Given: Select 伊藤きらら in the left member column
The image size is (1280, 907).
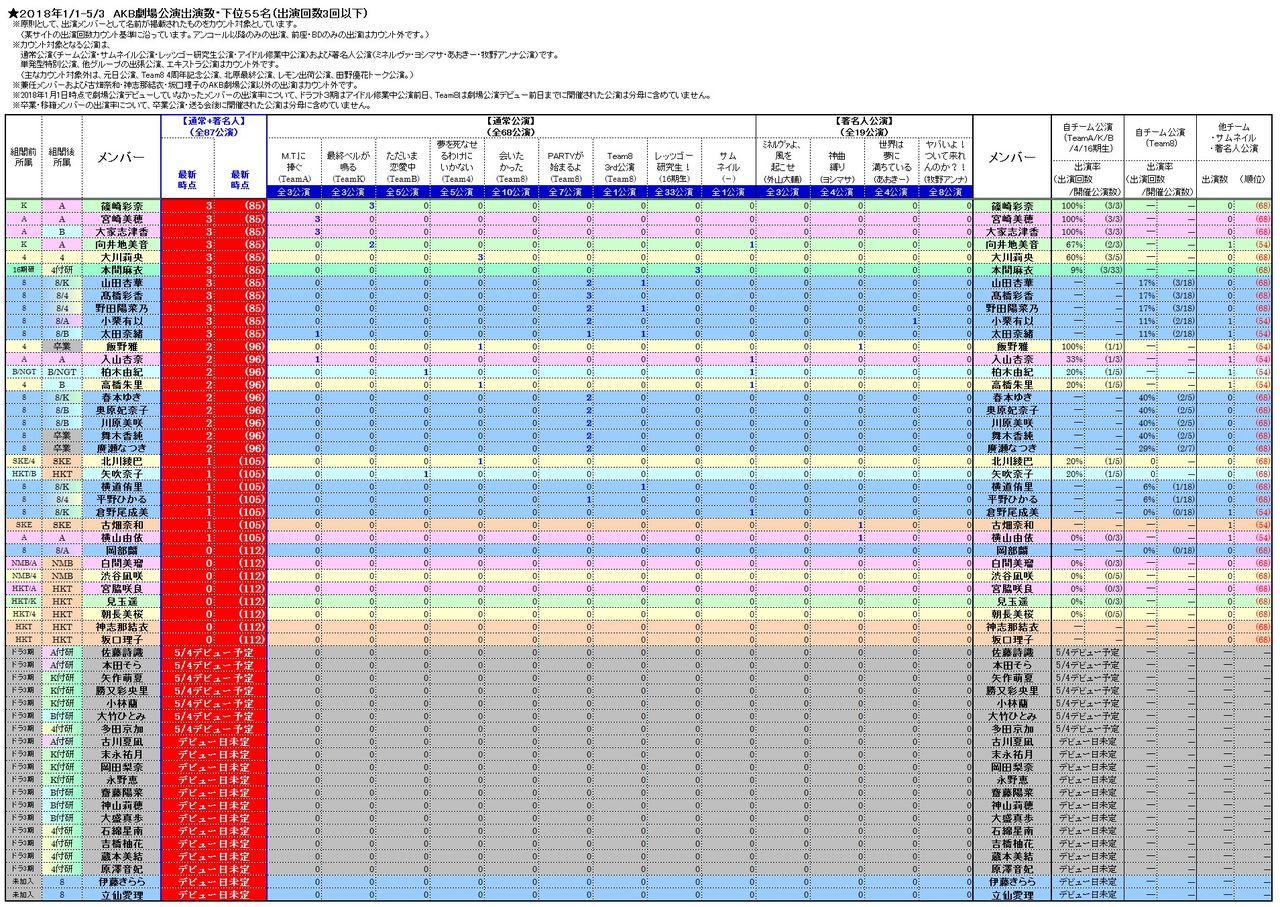Looking at the screenshot, I should (x=121, y=882).
